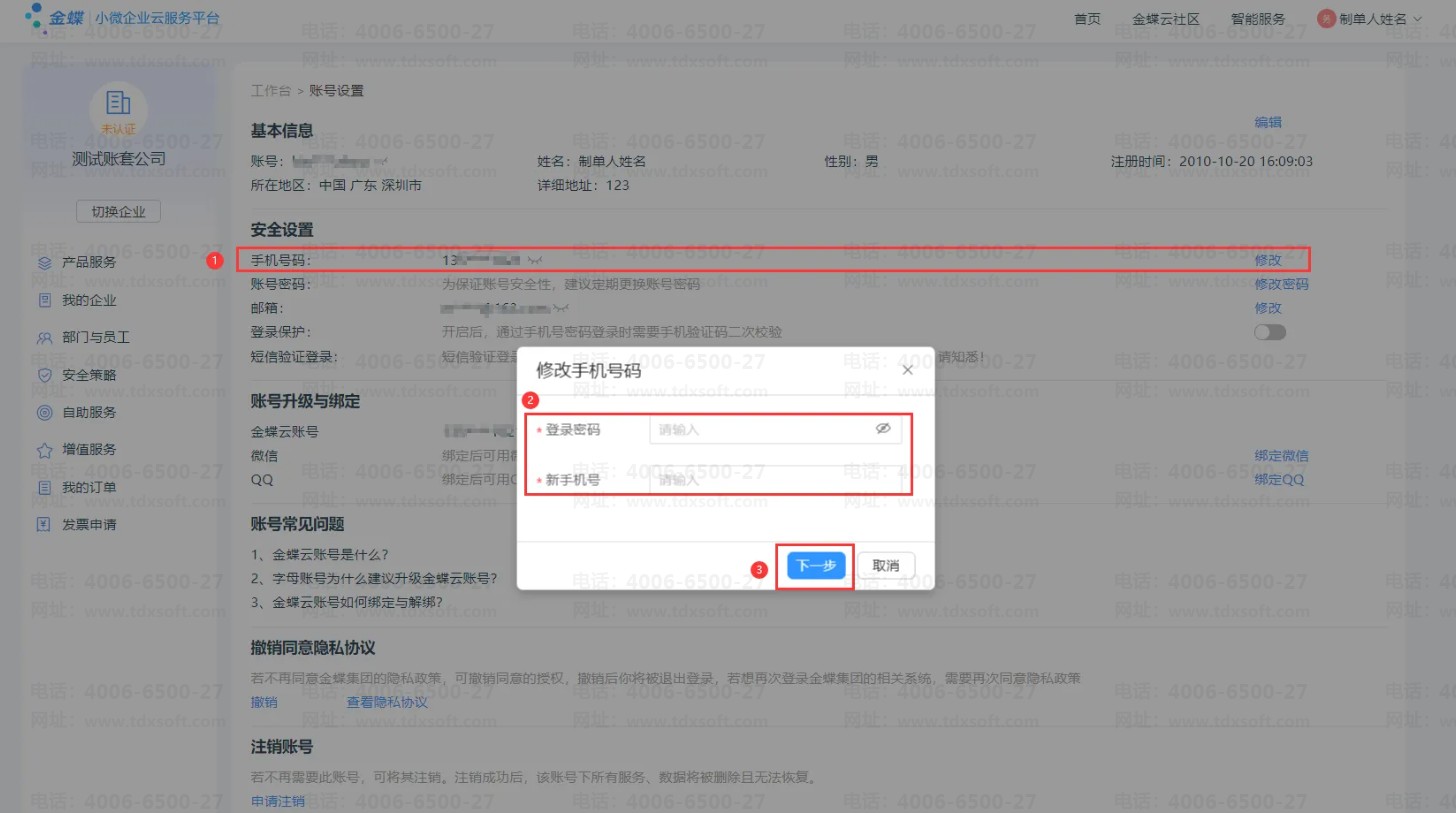
Task: Click the 所在地区 value 中国 广东 深圳市
Action: tap(370, 185)
